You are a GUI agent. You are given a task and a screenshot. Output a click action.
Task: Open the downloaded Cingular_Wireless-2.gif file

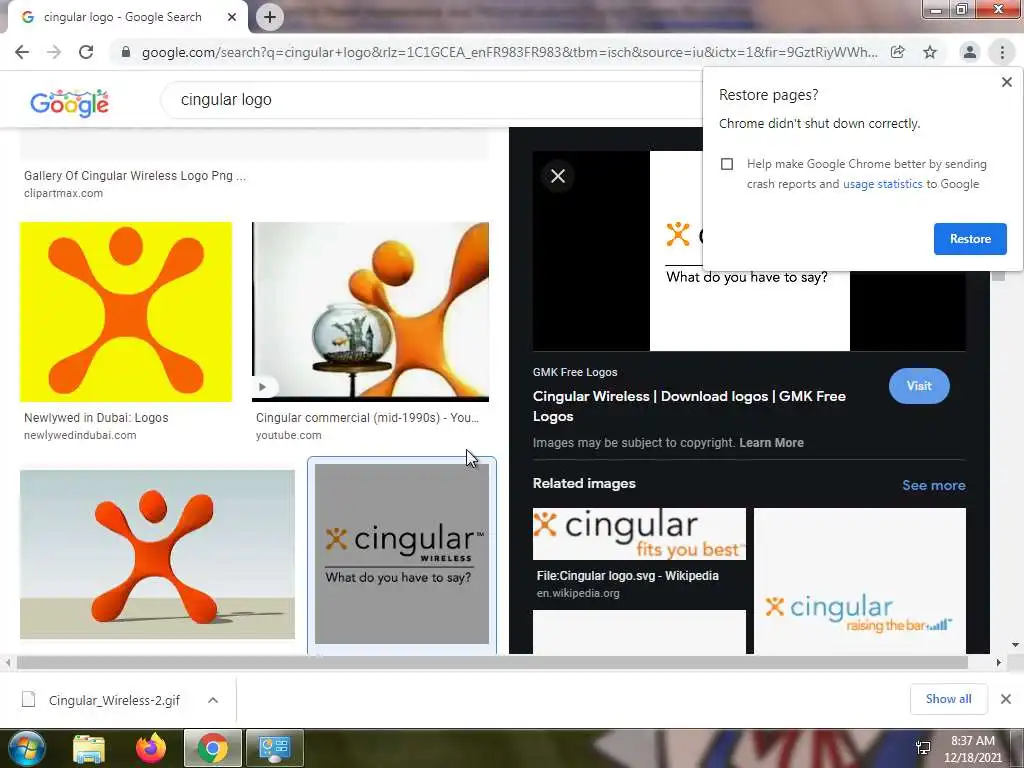(x=114, y=700)
